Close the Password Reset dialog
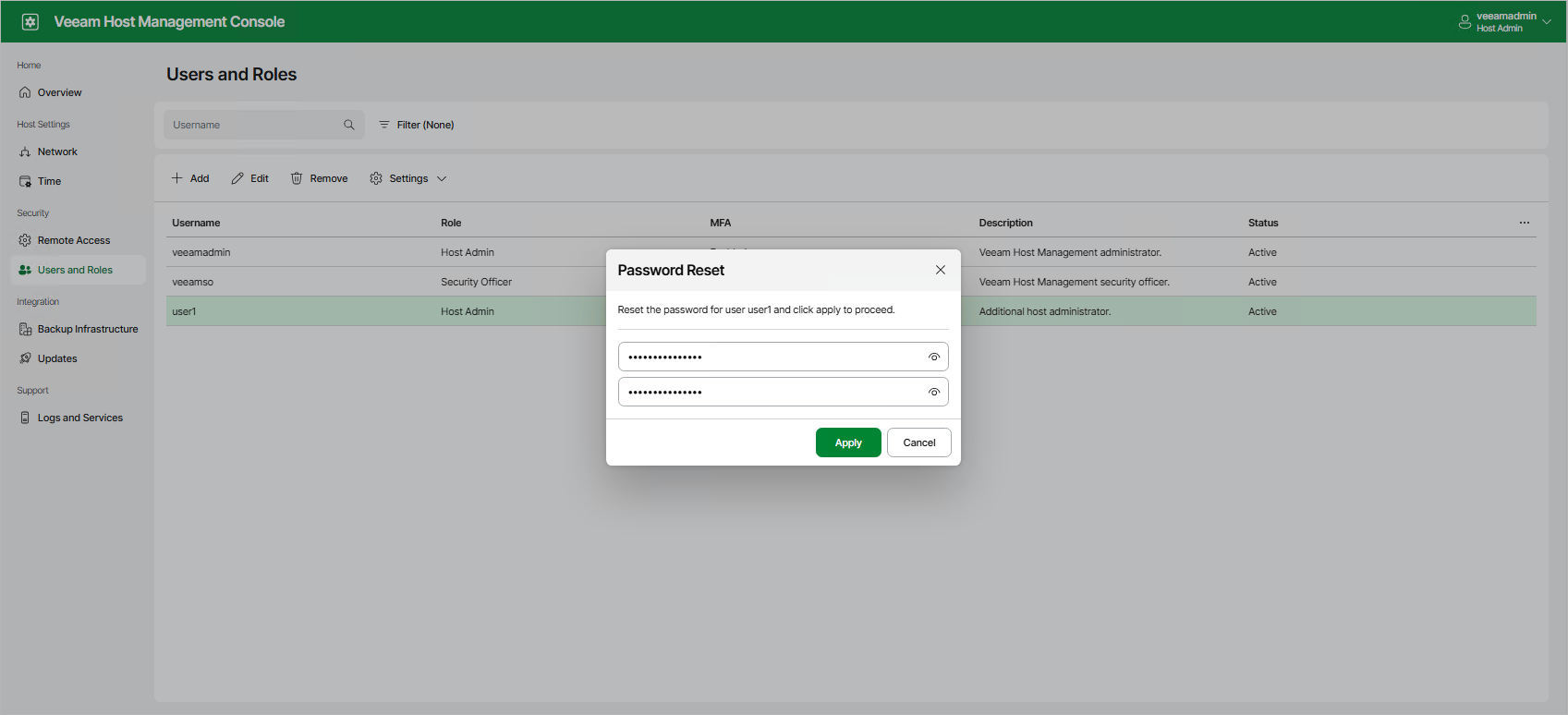Viewport: 1568px width, 715px height. pos(941,270)
